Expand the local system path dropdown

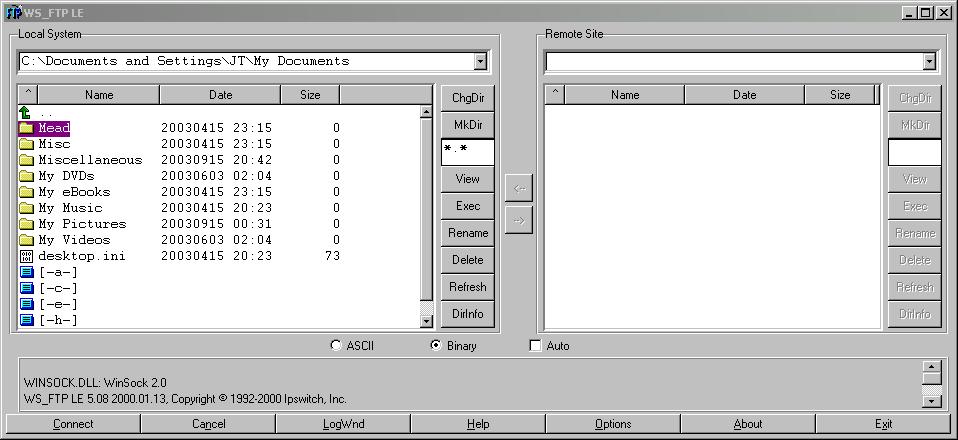[480, 62]
